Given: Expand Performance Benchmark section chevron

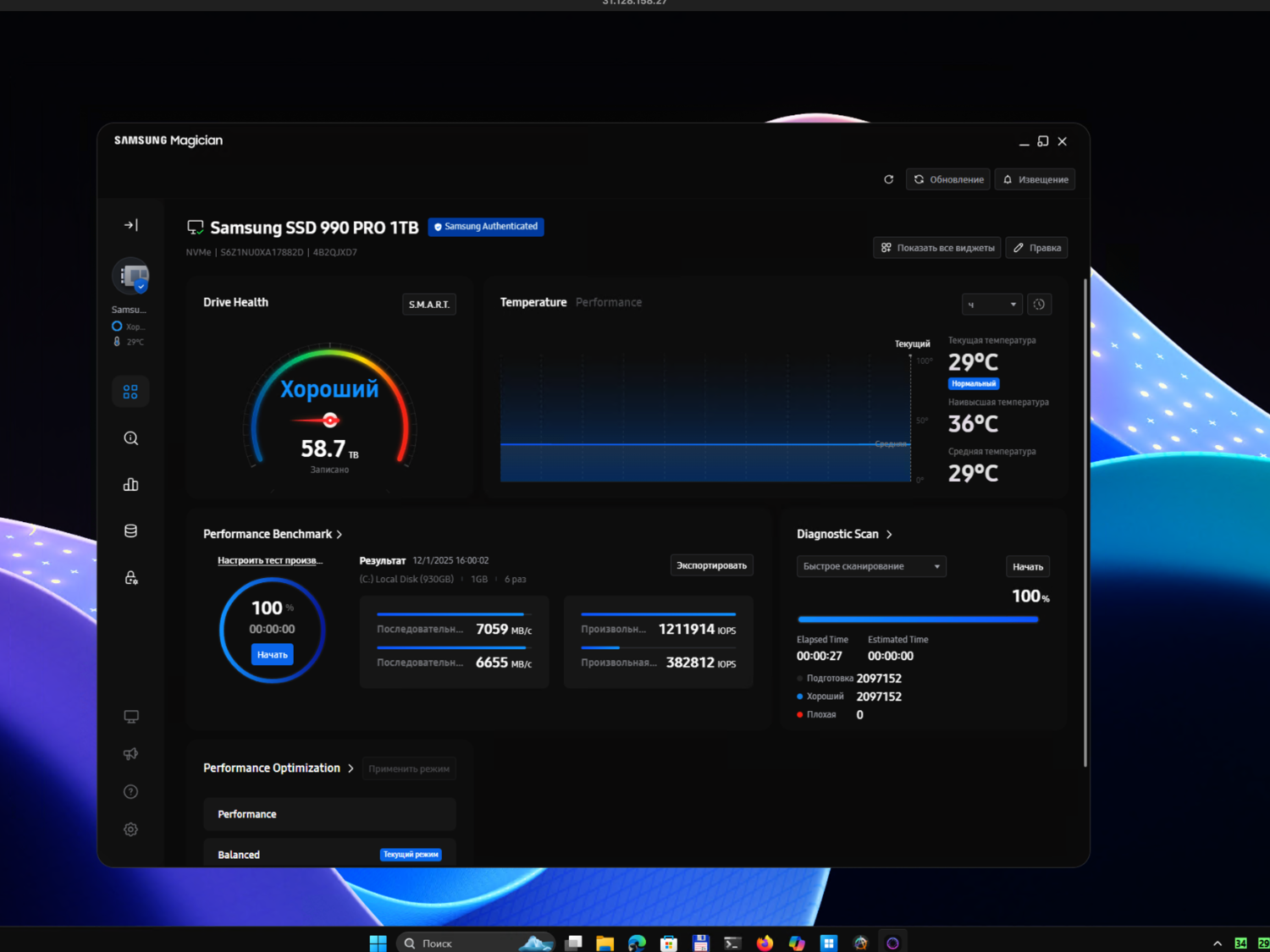Looking at the screenshot, I should pos(340,535).
